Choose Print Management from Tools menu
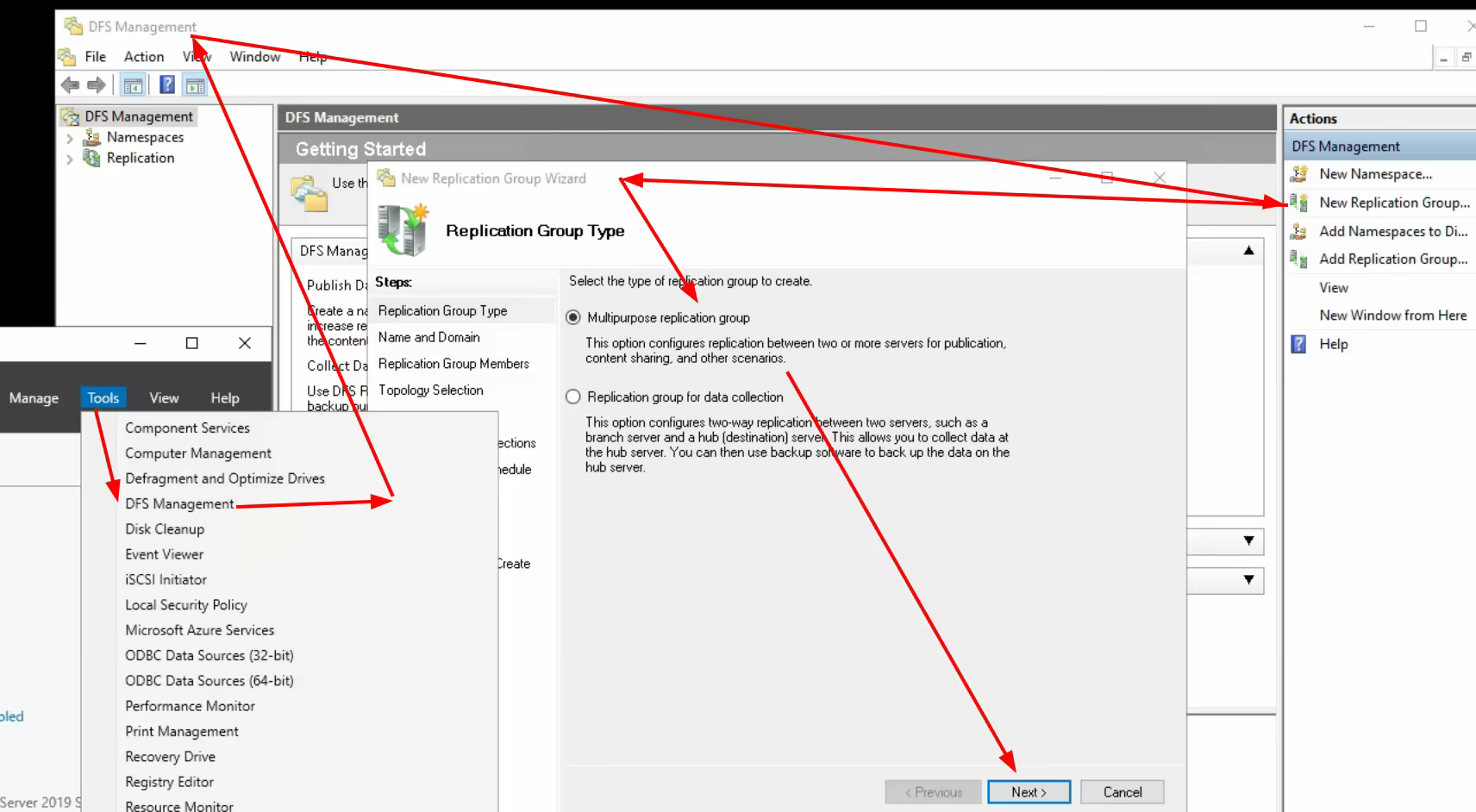1476x812 pixels. pyautogui.click(x=182, y=731)
